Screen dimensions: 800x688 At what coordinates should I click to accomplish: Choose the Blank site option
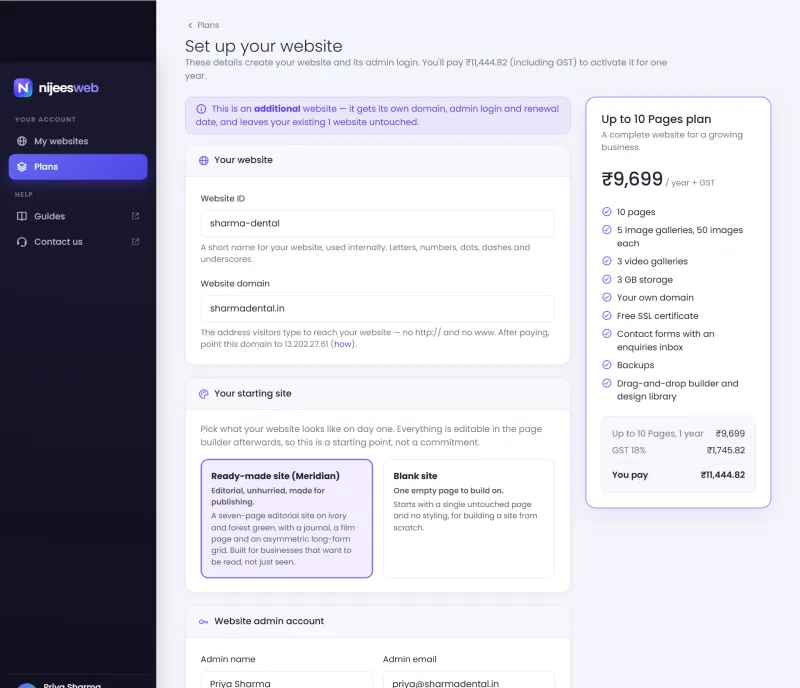[x=468, y=519]
